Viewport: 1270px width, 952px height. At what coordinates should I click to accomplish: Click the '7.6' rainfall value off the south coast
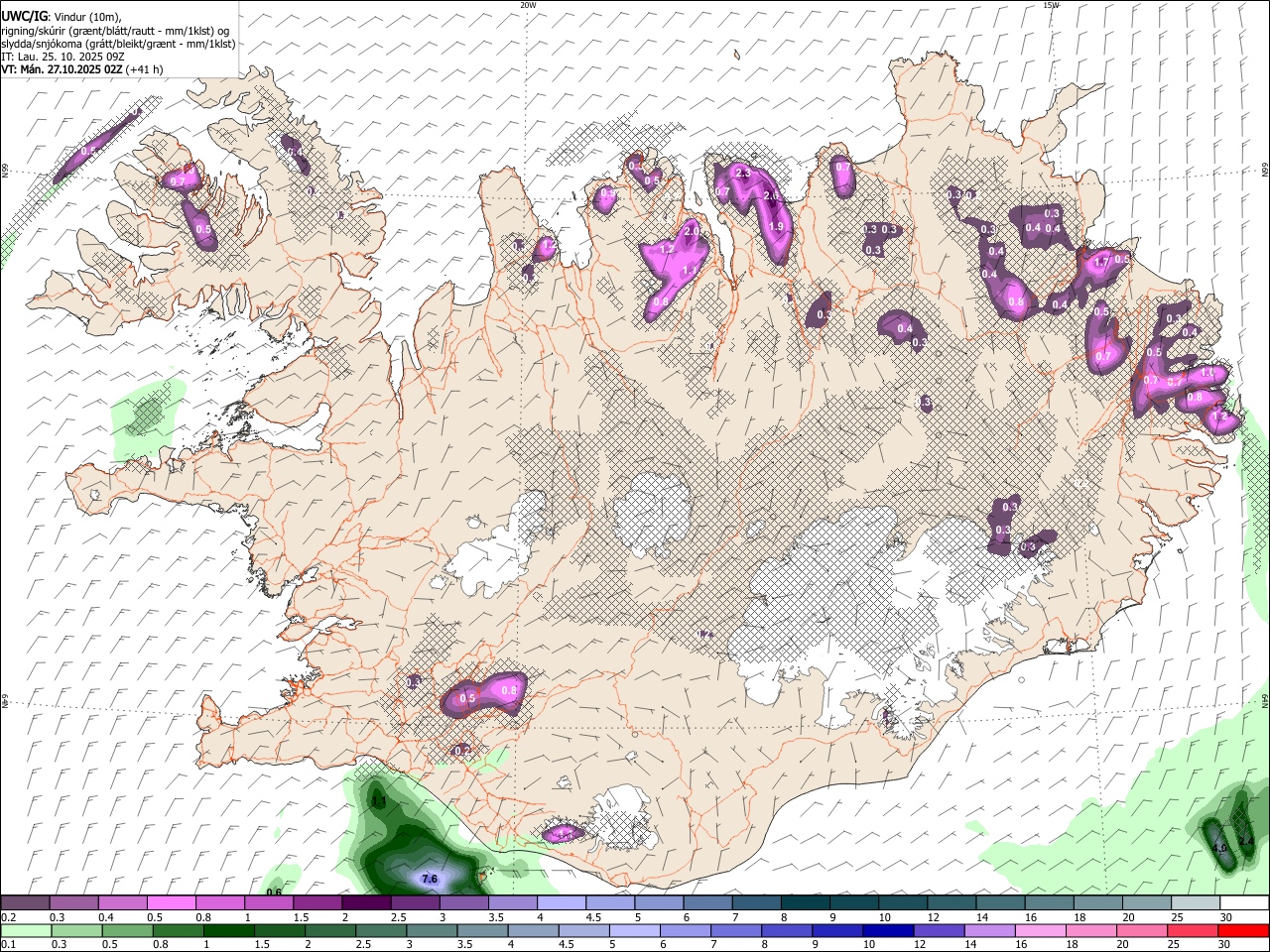[x=430, y=880]
